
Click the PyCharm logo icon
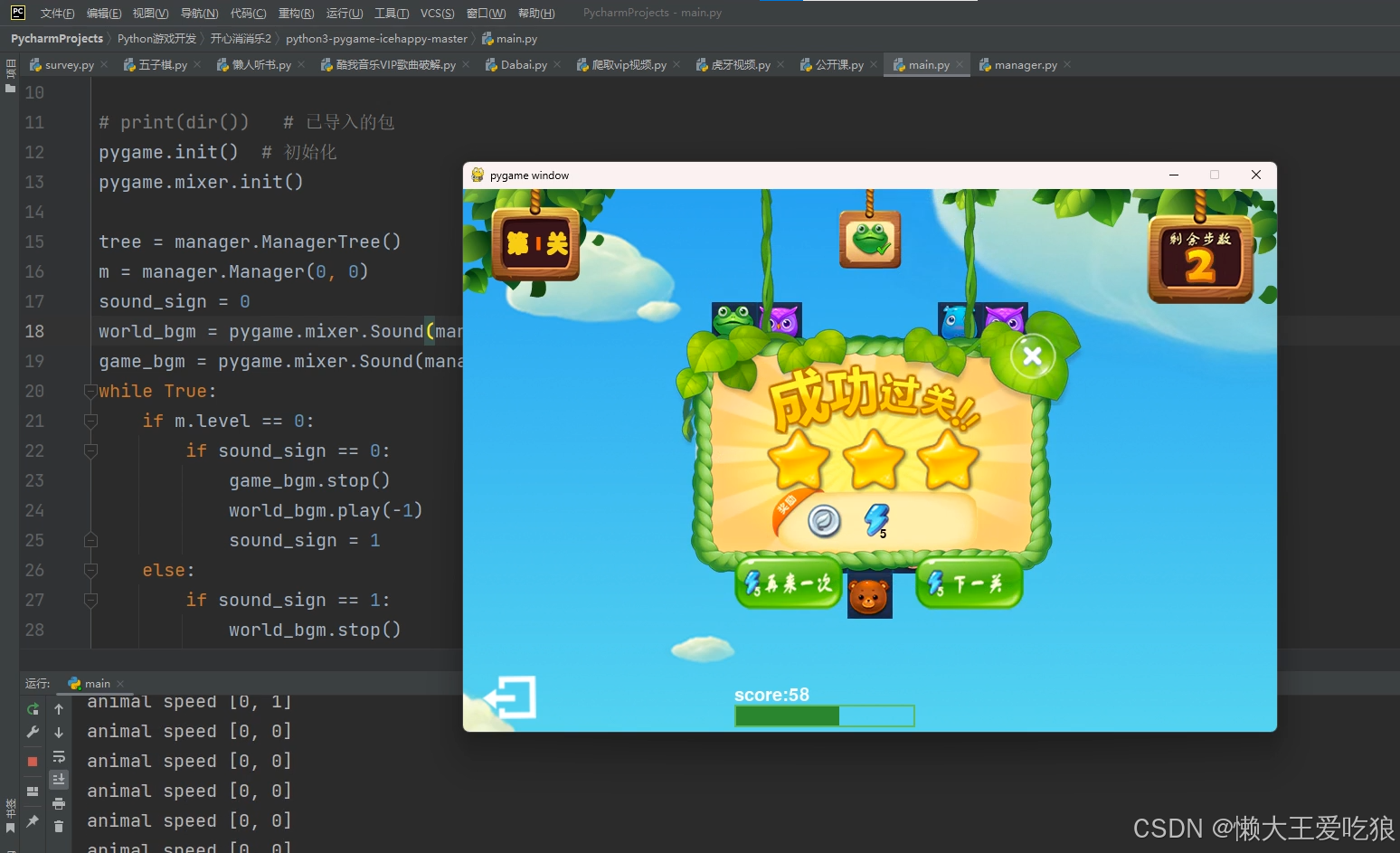pyautogui.click(x=17, y=13)
